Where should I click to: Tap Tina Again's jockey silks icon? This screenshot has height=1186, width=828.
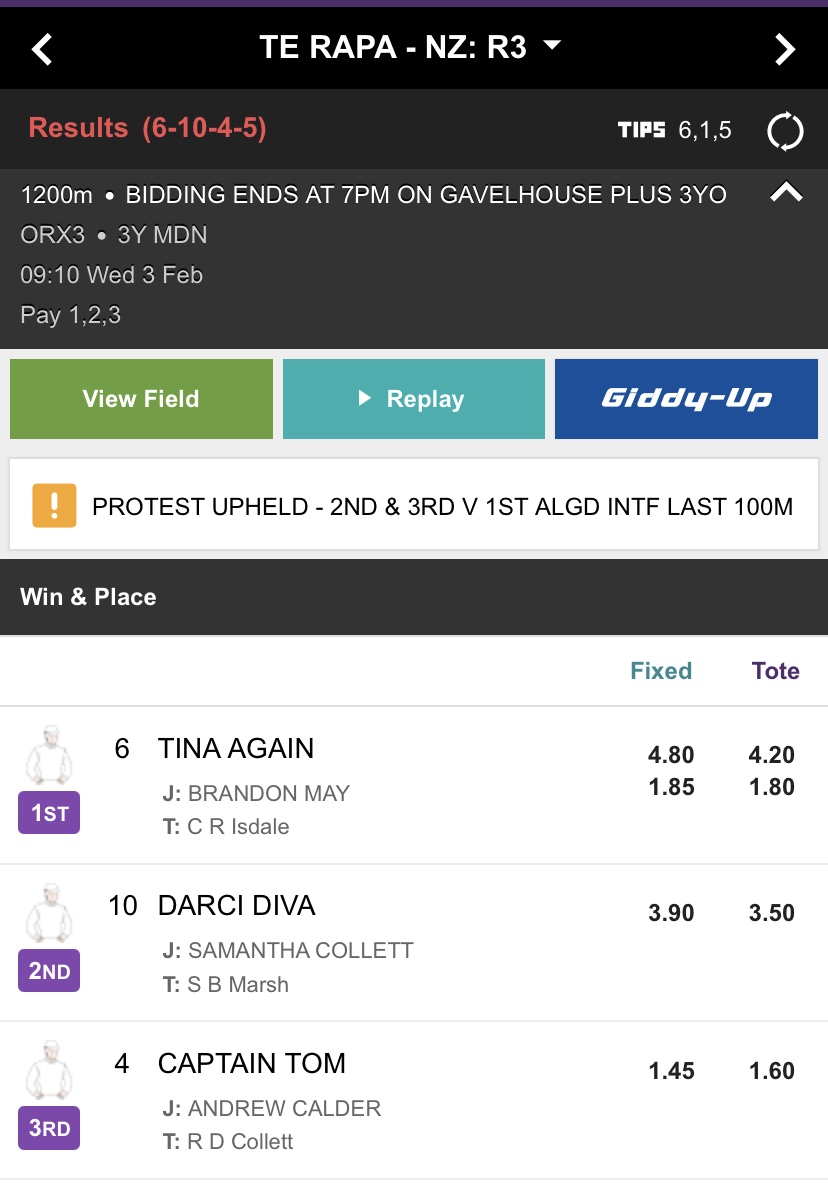(x=48, y=759)
